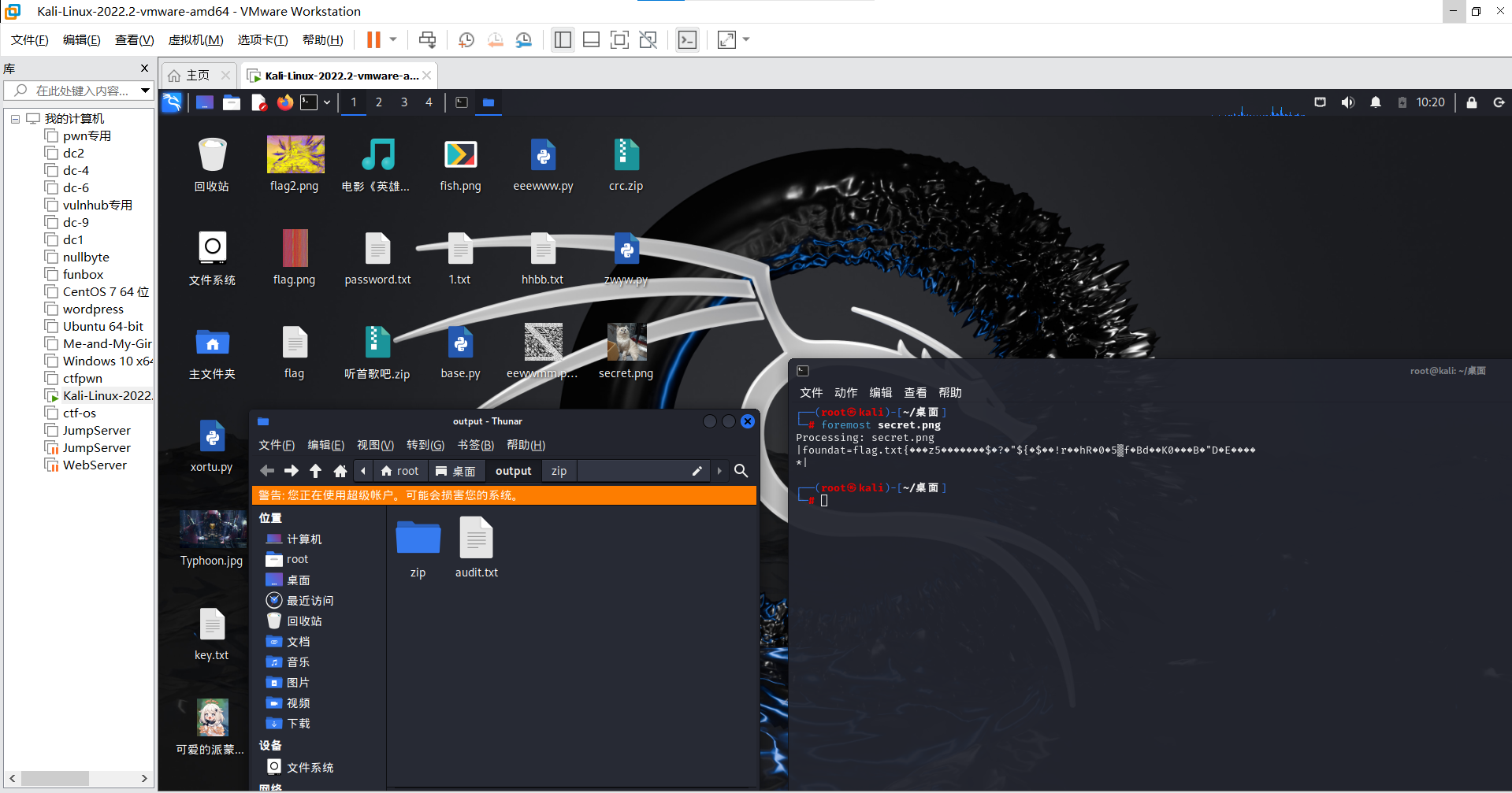The image size is (1512, 793).
Task: Click the library horizontal scrollbar
Action: (55, 778)
